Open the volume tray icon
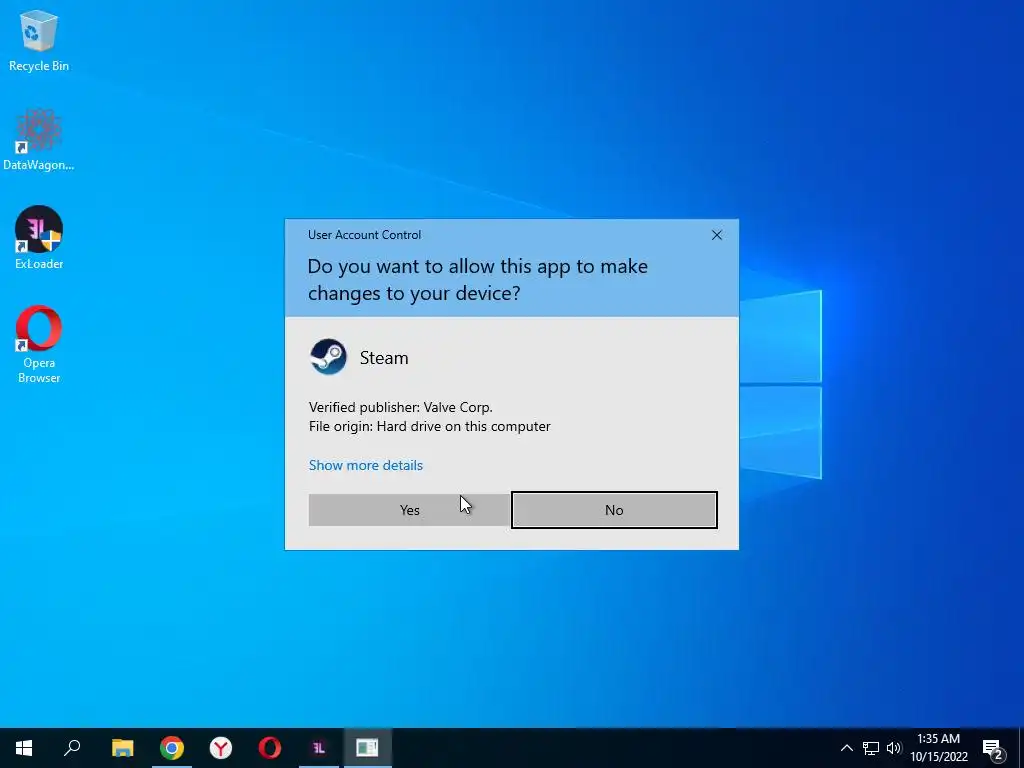The width and height of the screenshot is (1024, 768). point(894,748)
